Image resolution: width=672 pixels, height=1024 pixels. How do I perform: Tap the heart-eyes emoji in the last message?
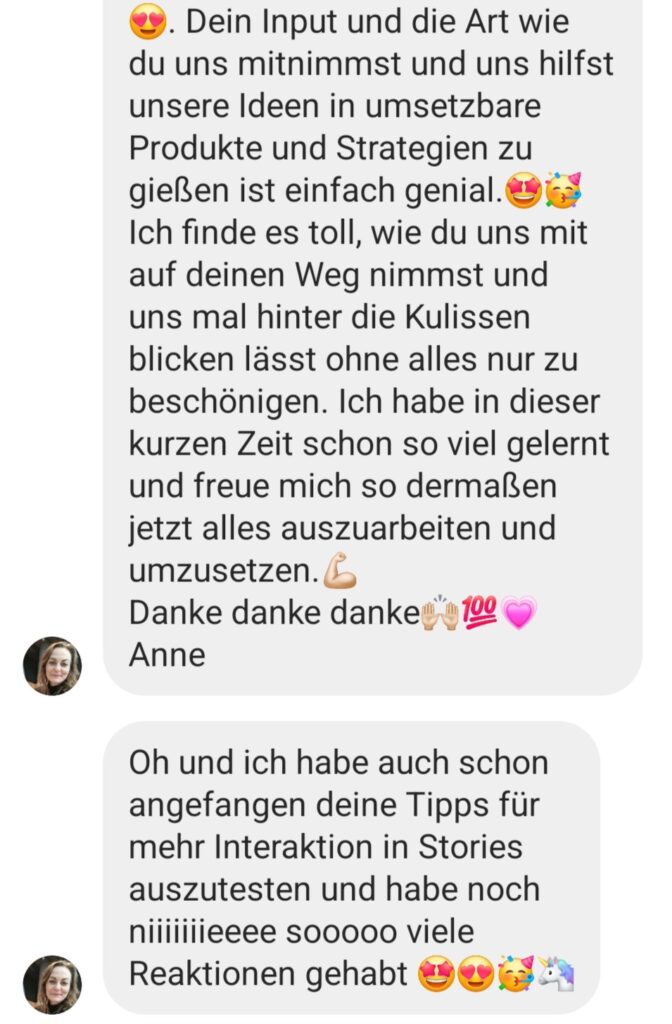(x=475, y=974)
